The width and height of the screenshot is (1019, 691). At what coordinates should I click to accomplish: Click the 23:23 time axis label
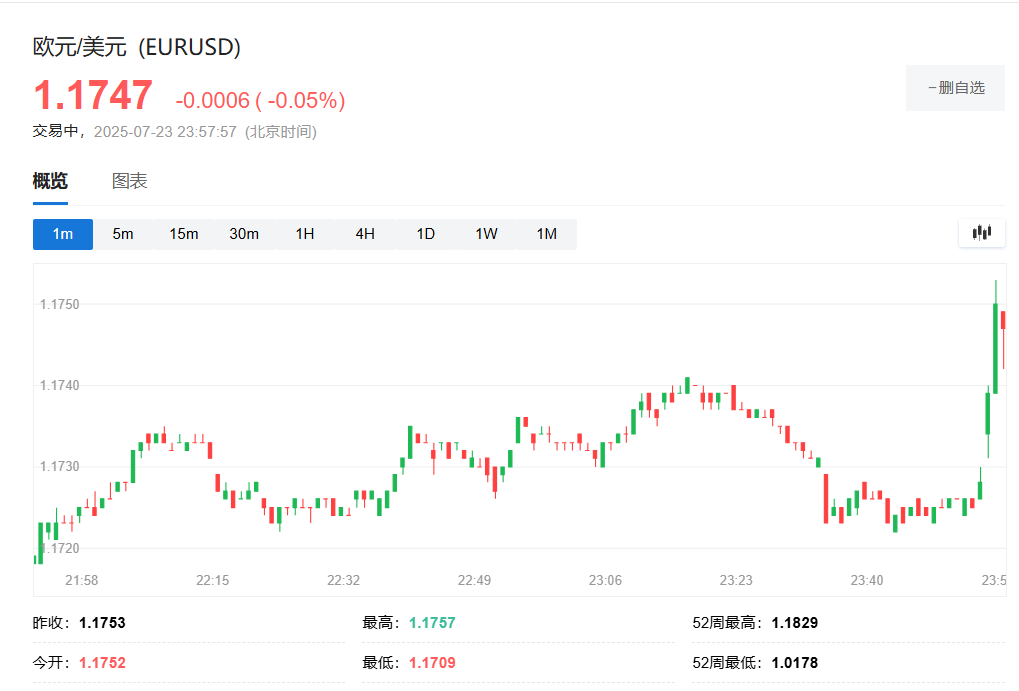coord(736,580)
